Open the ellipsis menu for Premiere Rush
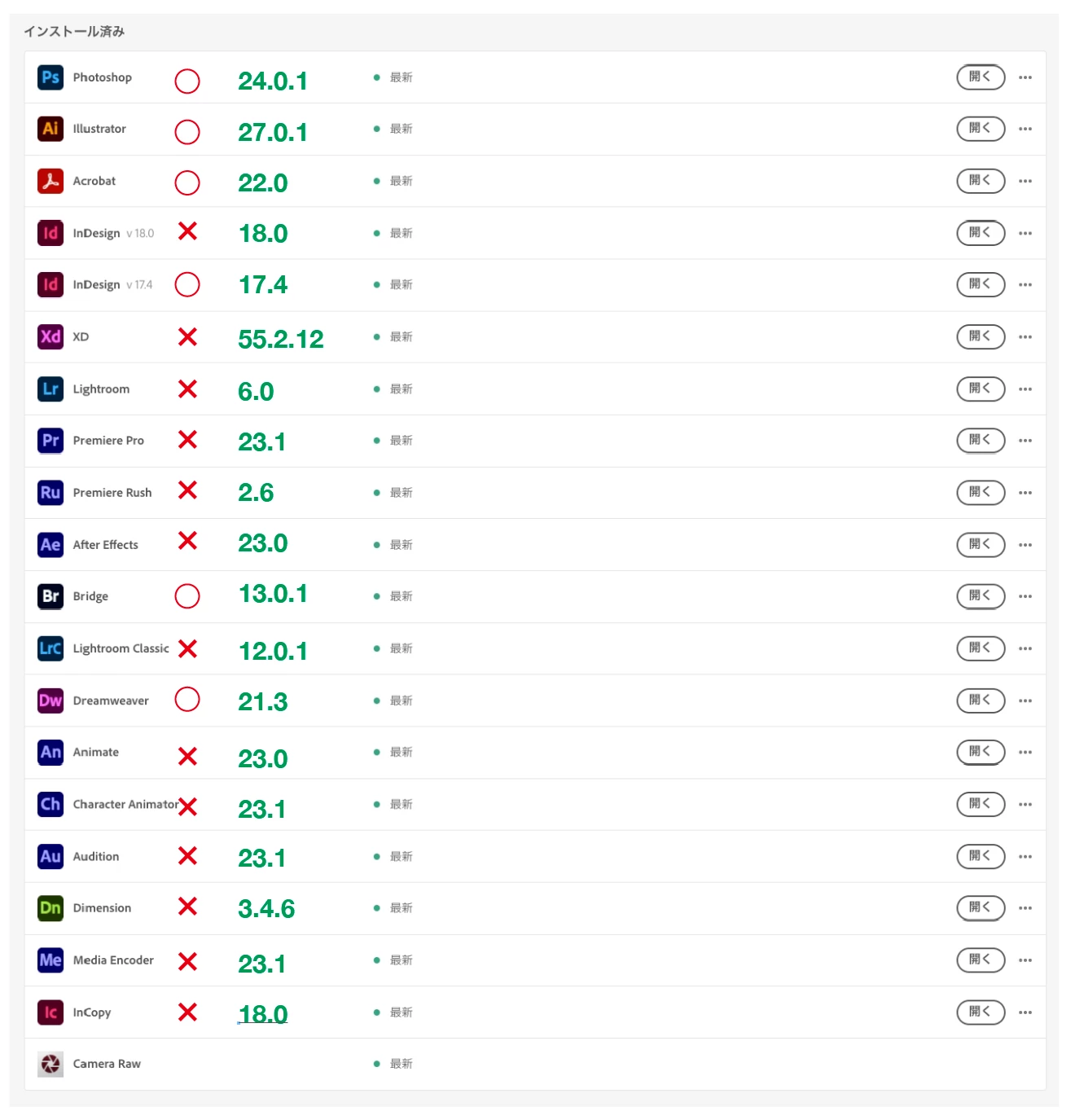 click(x=1025, y=493)
